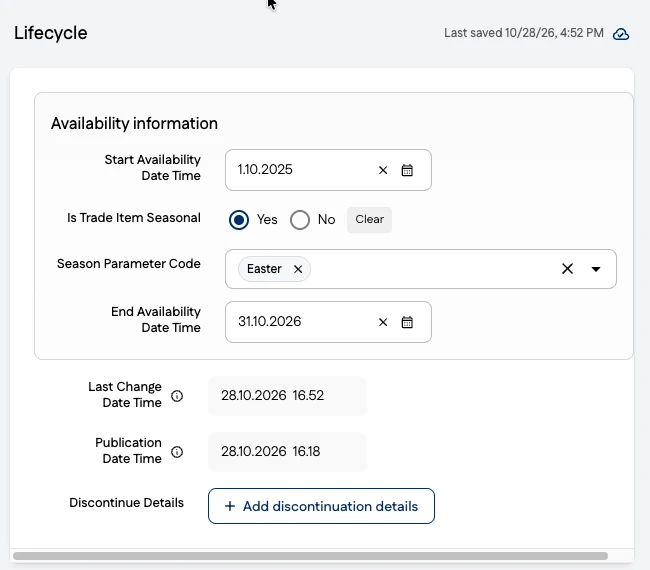Click the Is Trade Item Seasonal label
Viewport: 650px width, 570px height.
click(x=134, y=218)
